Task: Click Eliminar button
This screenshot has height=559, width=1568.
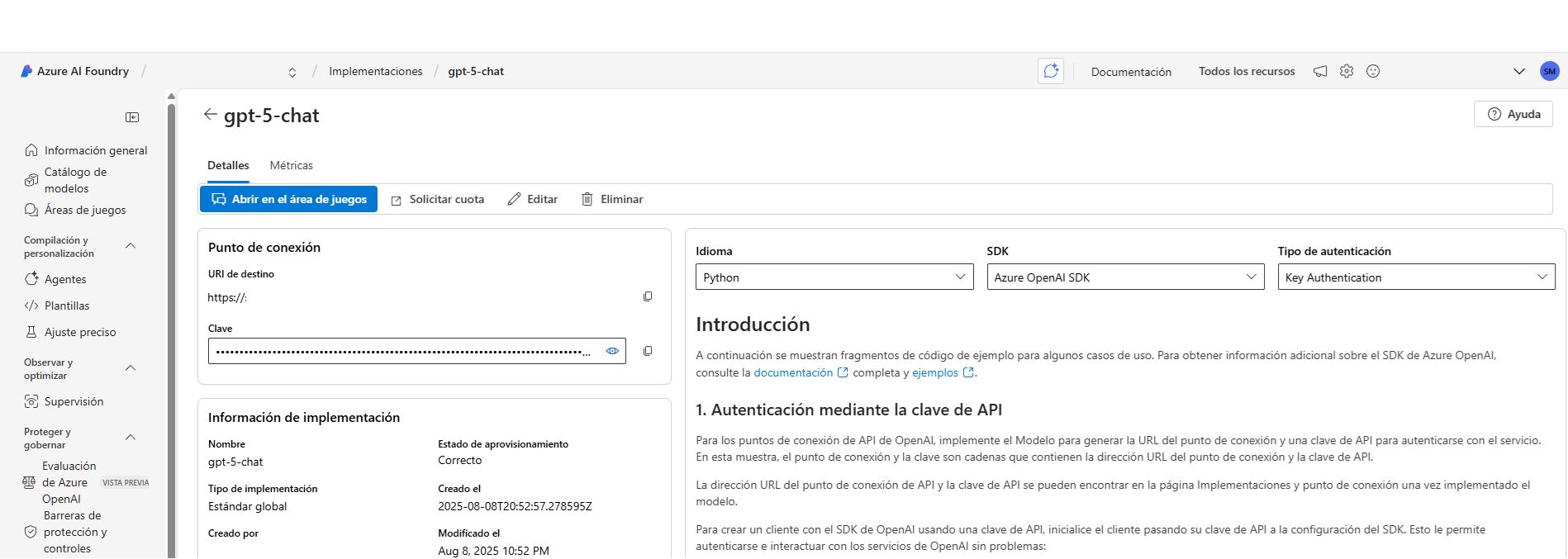Action: click(611, 199)
